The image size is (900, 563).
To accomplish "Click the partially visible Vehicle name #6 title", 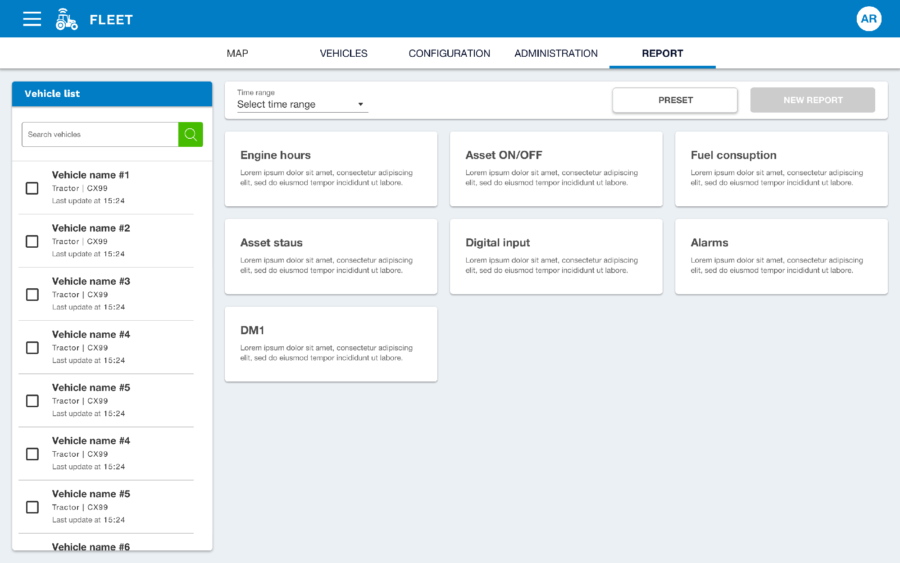I will [91, 546].
